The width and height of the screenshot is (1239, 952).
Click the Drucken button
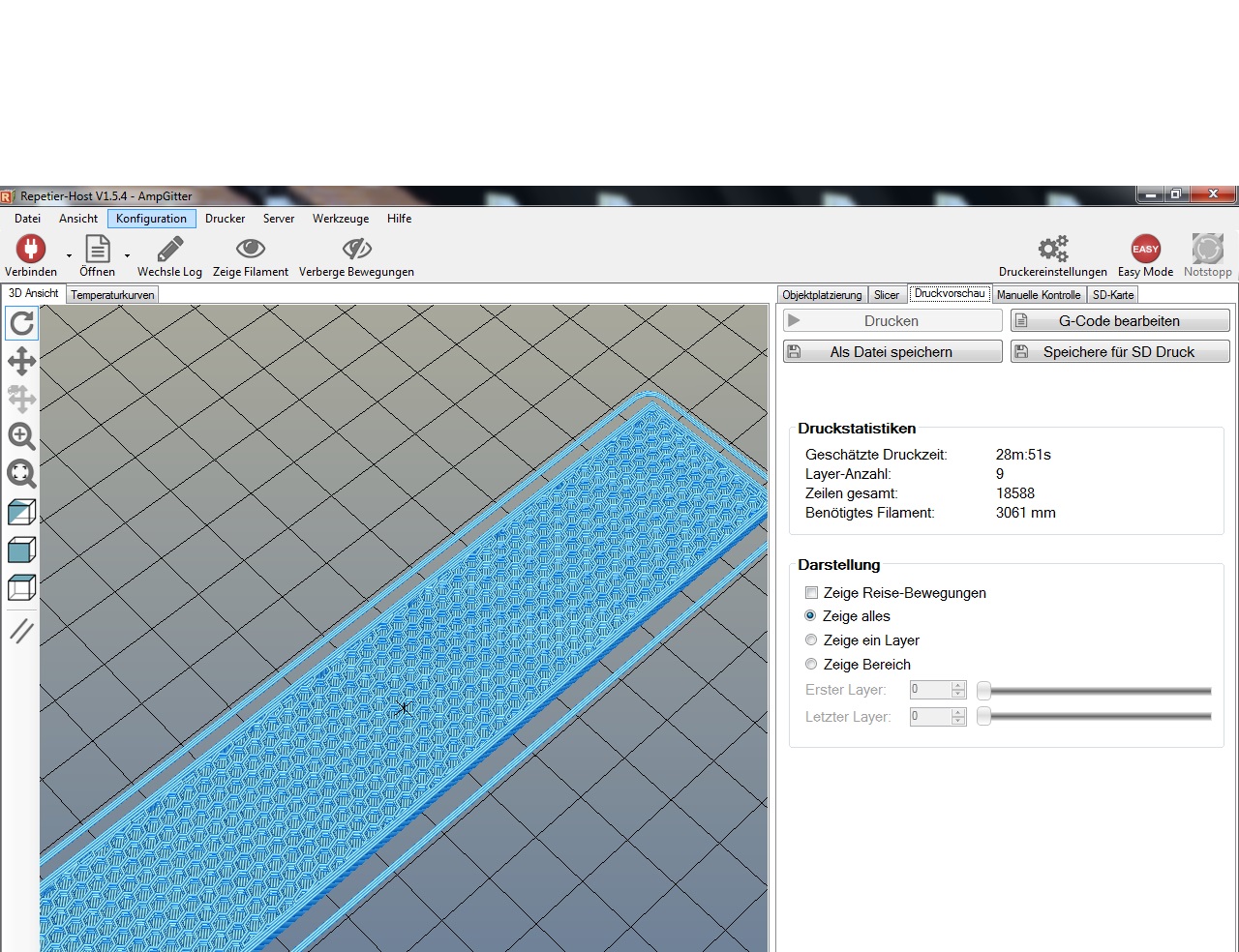[x=892, y=320]
